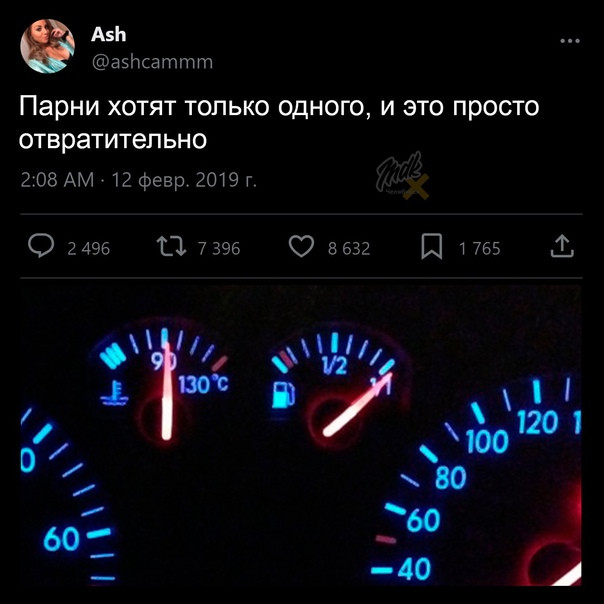This screenshot has width=604, height=604.
Task: Click the reply speech bubble icon
Action: tap(41, 246)
